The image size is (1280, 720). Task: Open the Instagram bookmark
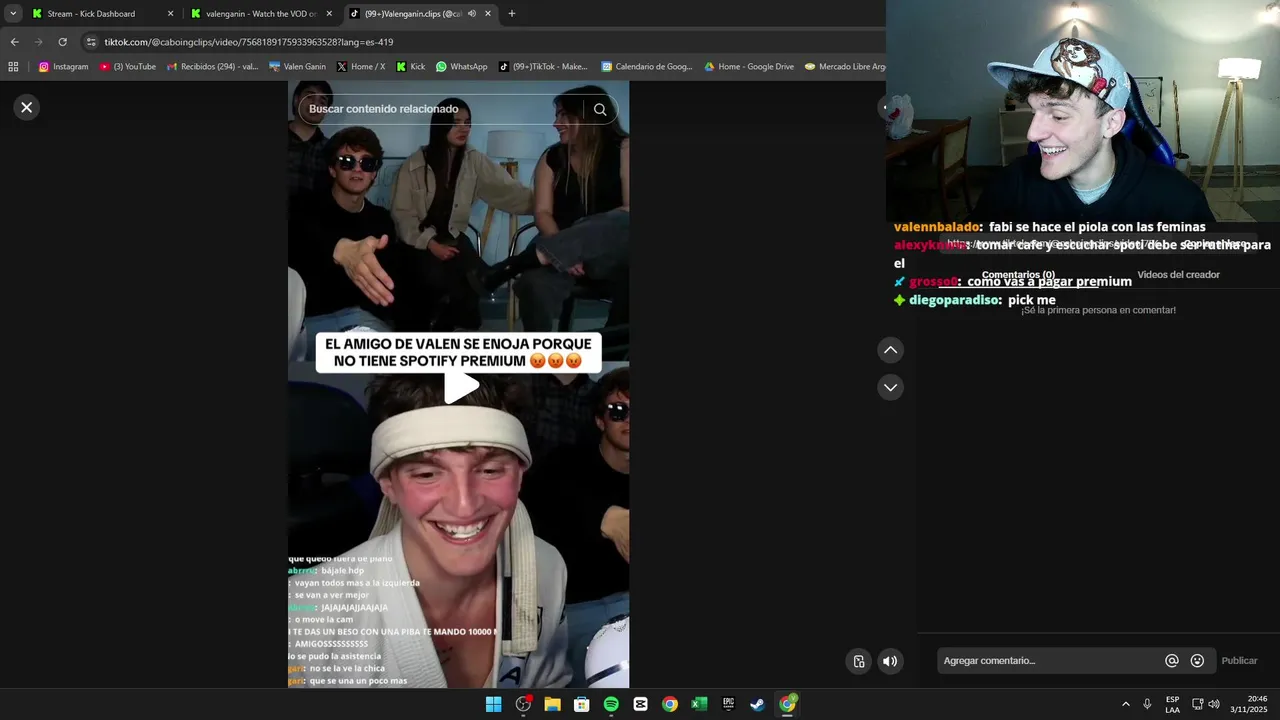coord(63,67)
